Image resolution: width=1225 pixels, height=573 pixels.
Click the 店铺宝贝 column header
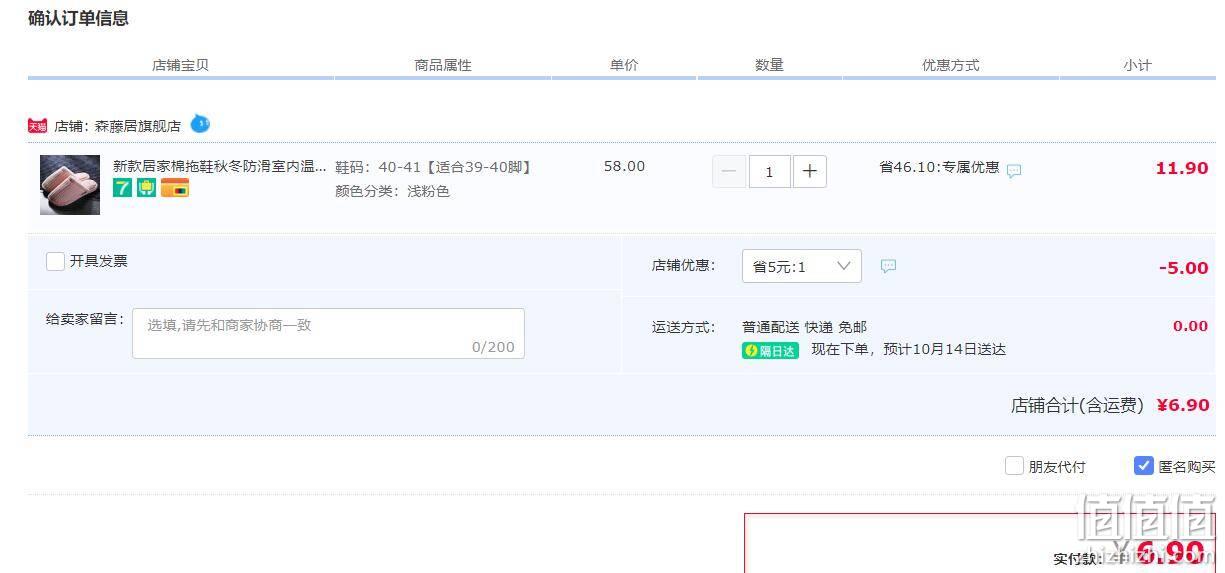180,65
